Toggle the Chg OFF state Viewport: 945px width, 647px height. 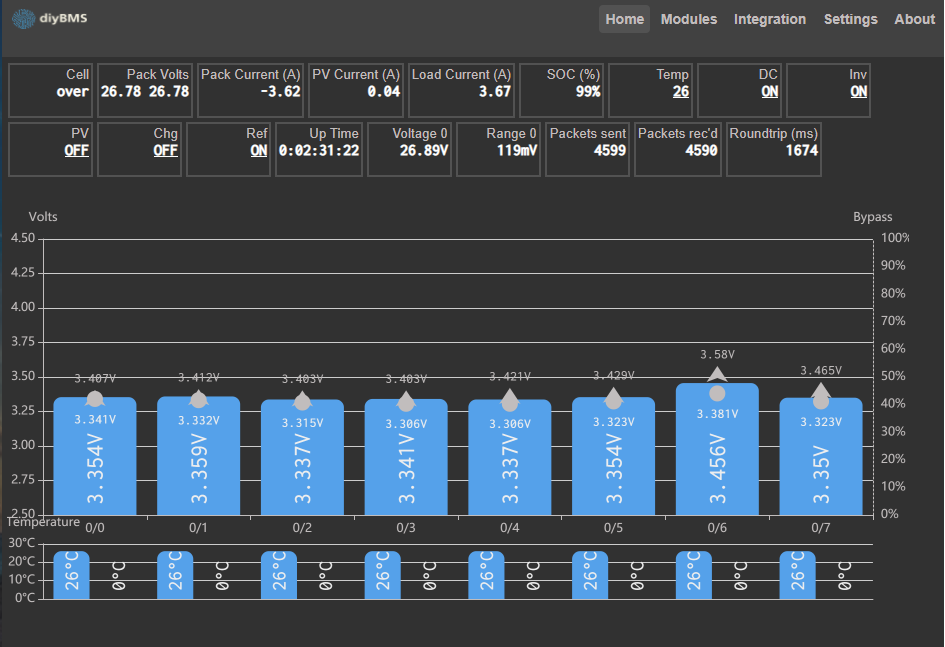[x=166, y=151]
